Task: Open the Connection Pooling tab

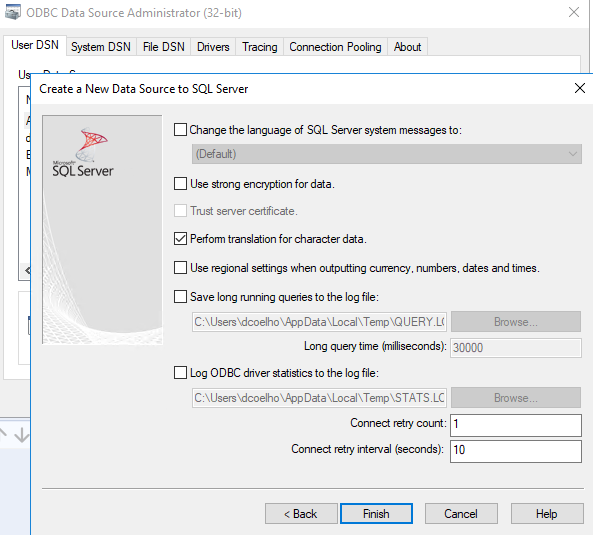Action: coord(335,47)
